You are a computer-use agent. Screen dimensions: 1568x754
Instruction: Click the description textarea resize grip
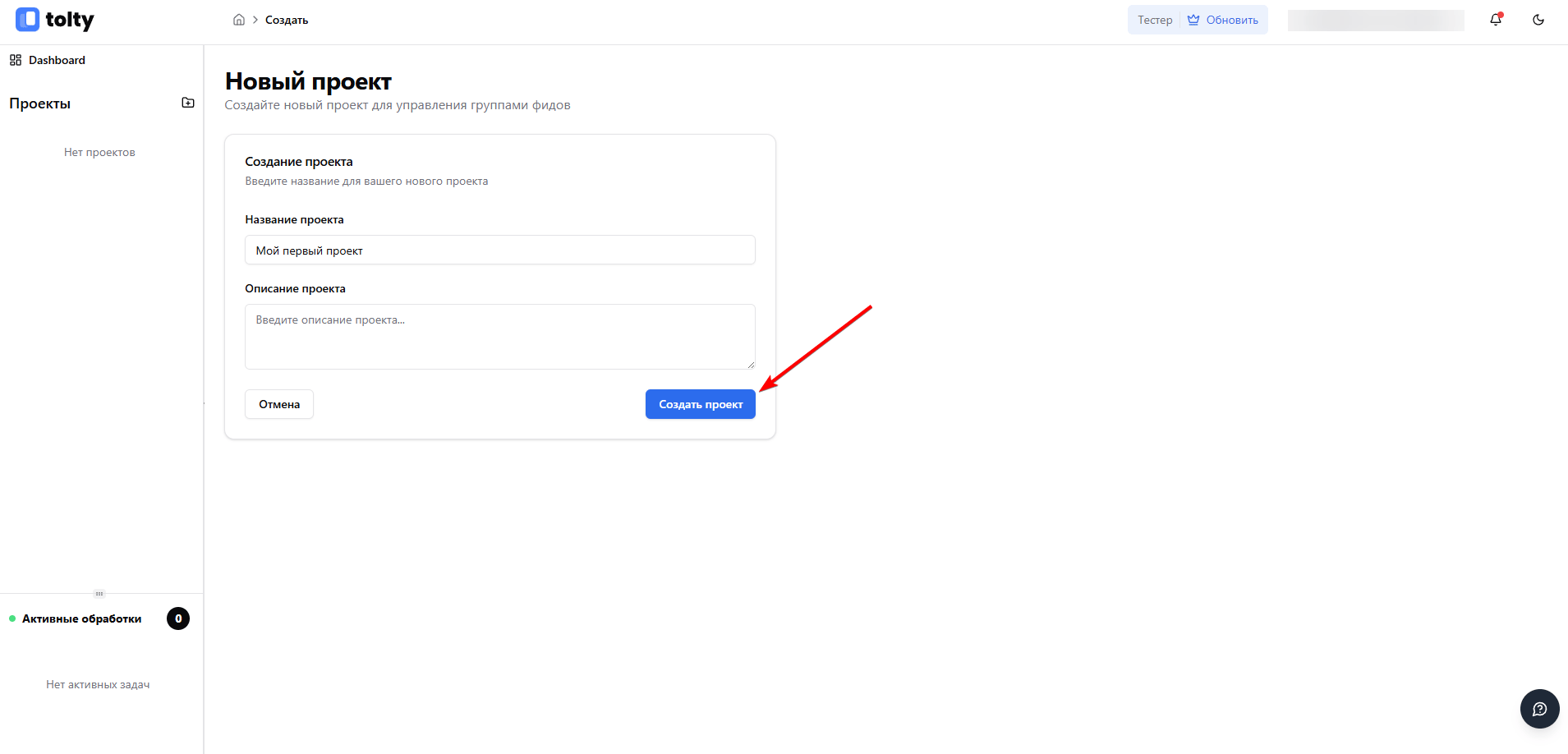point(751,365)
